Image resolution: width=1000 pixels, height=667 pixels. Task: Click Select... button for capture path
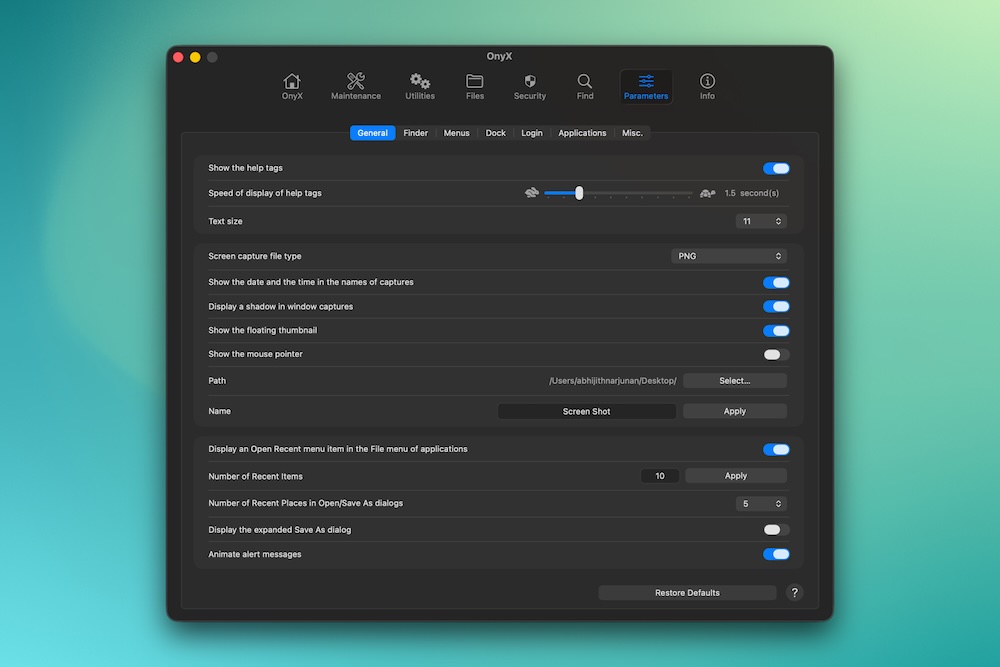click(x=734, y=381)
